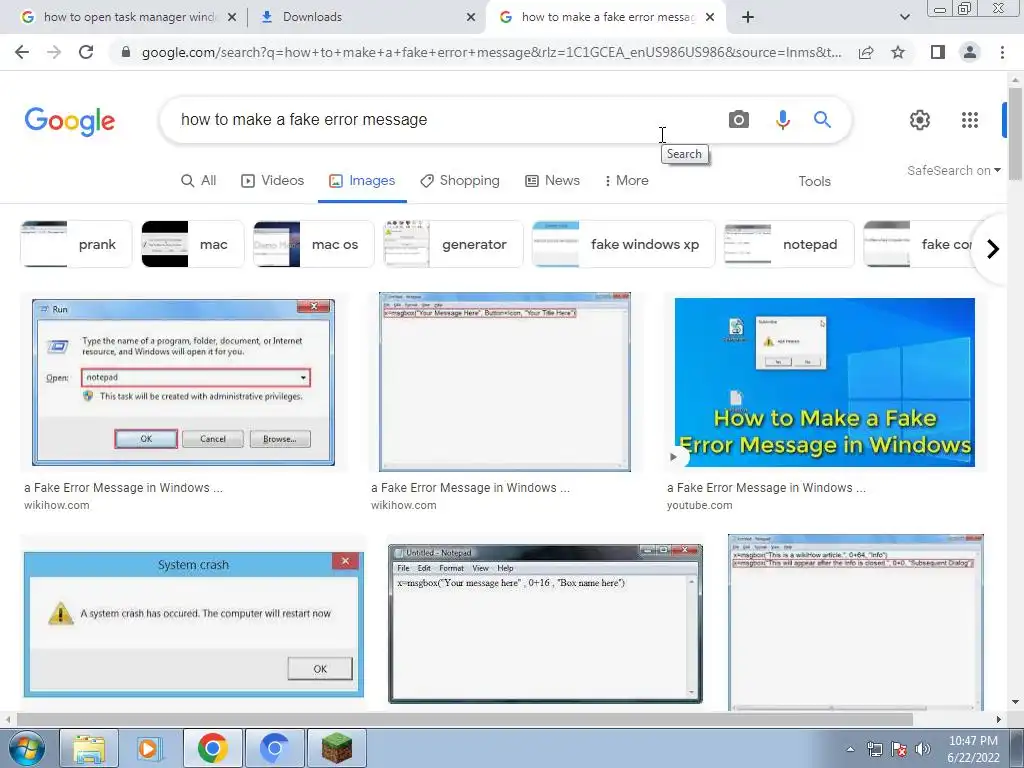Open the YouTube video thumbnail result
The height and width of the screenshot is (768, 1024).
(x=824, y=382)
